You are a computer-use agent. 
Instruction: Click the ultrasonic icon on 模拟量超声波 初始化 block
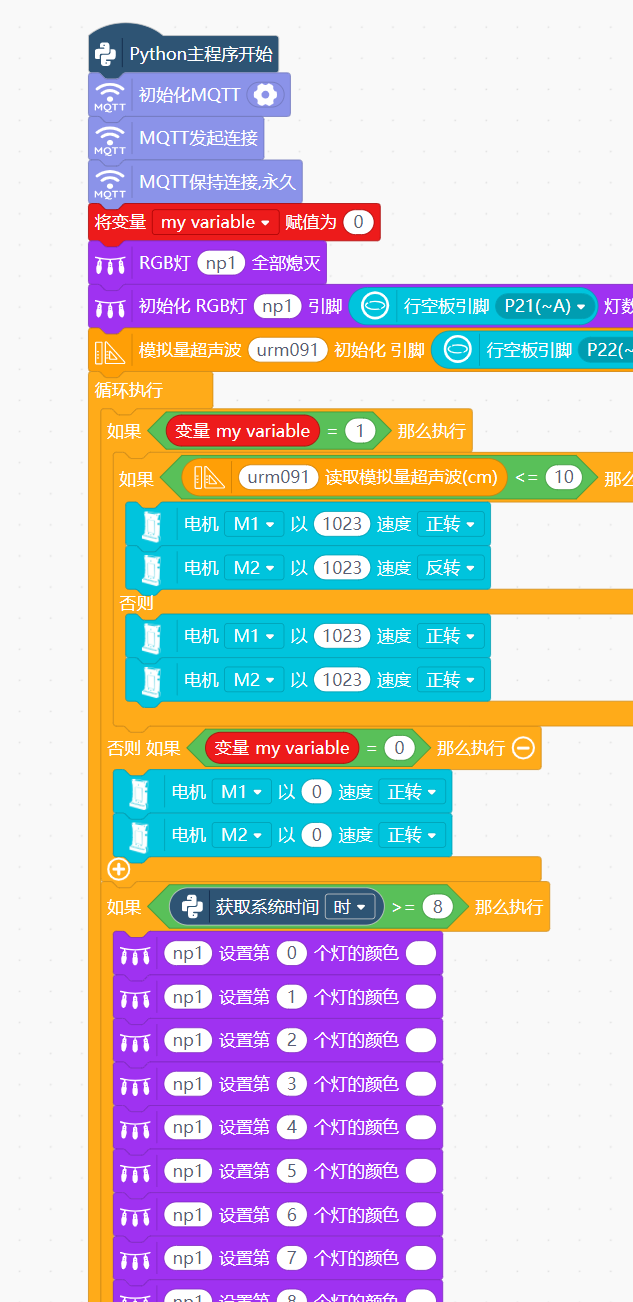coord(110,350)
